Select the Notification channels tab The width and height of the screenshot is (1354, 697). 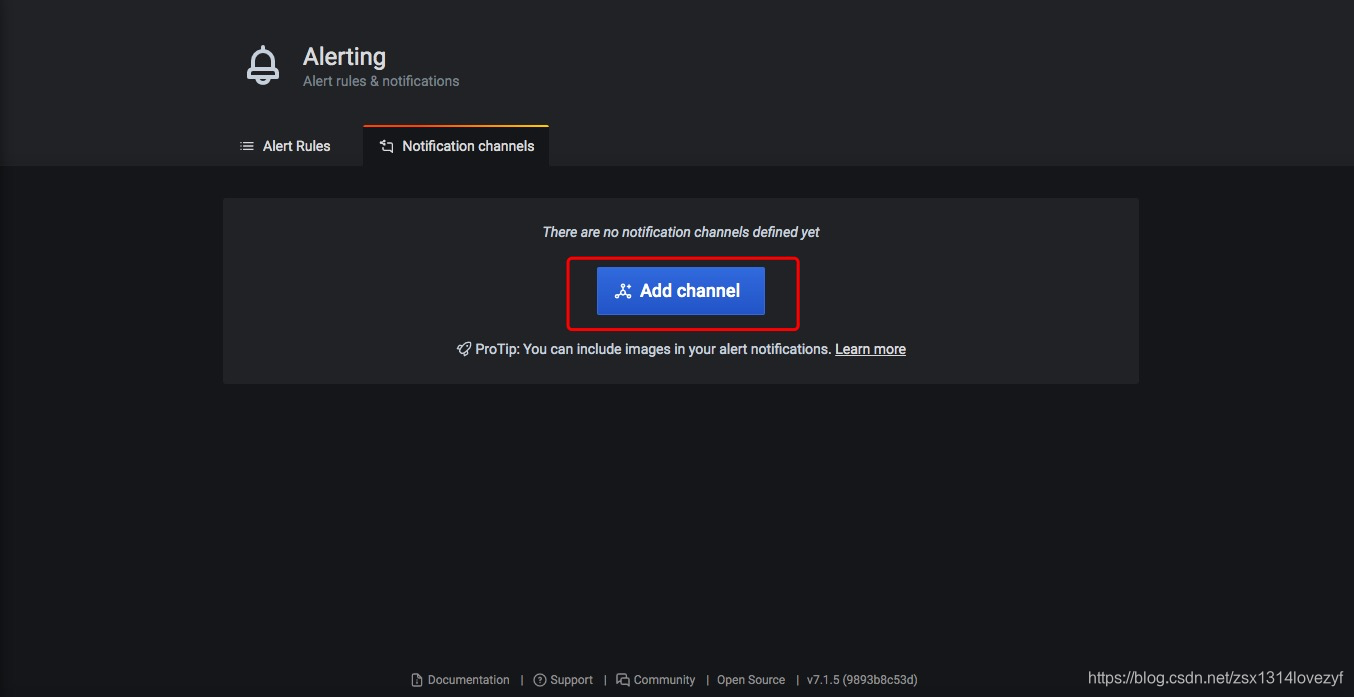[456, 146]
